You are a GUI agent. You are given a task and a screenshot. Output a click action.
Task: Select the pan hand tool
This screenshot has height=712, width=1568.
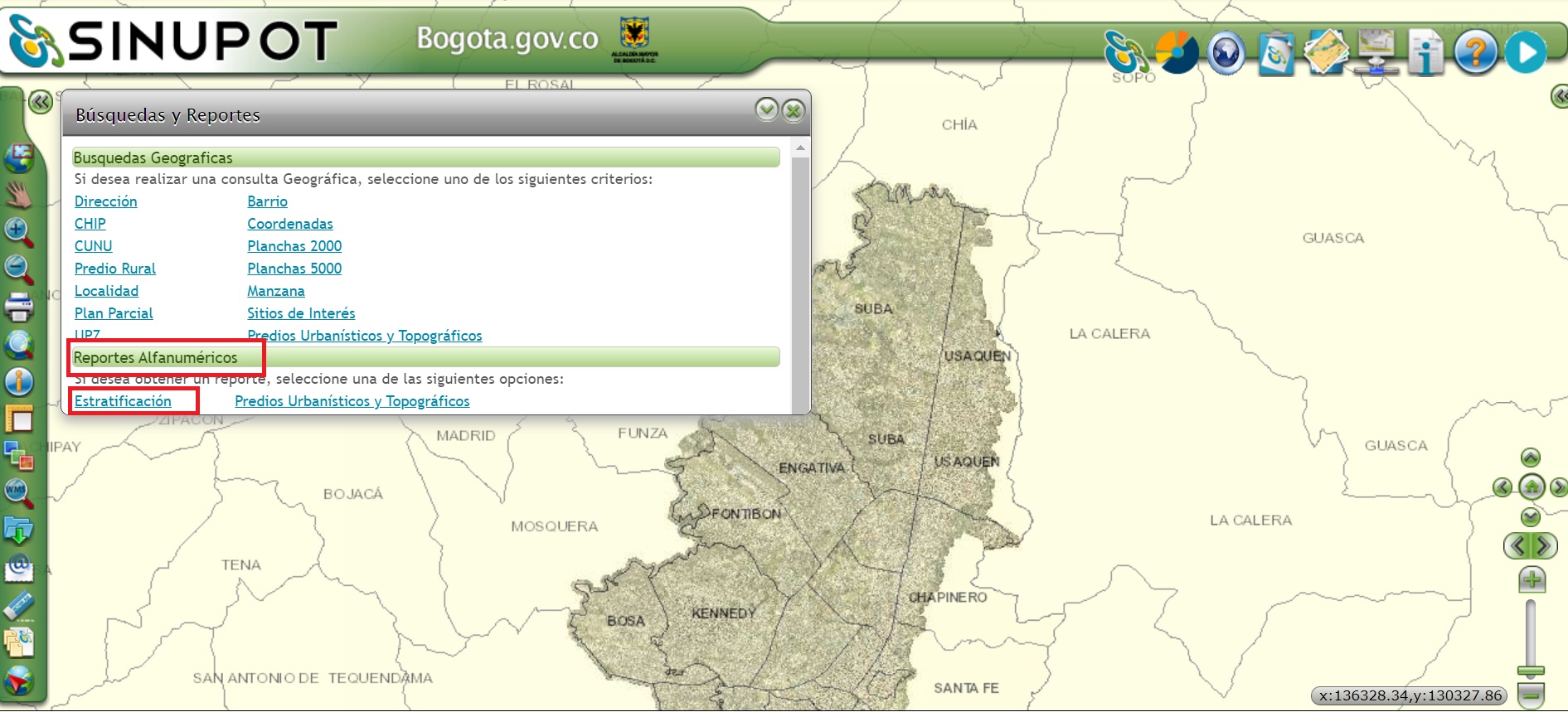(x=18, y=194)
